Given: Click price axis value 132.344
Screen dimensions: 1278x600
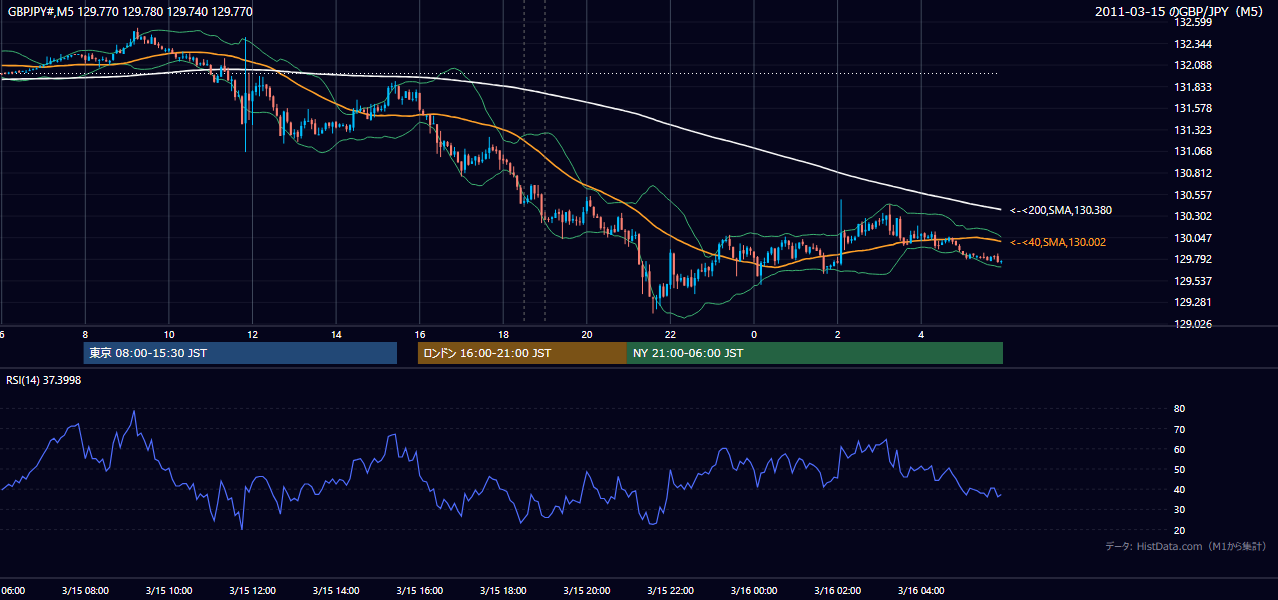Looking at the screenshot, I should click(x=1192, y=44).
